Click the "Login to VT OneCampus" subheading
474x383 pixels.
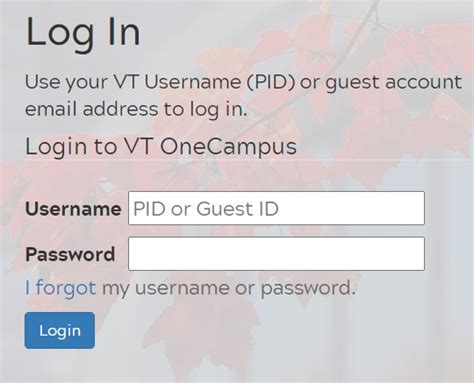[161, 147]
